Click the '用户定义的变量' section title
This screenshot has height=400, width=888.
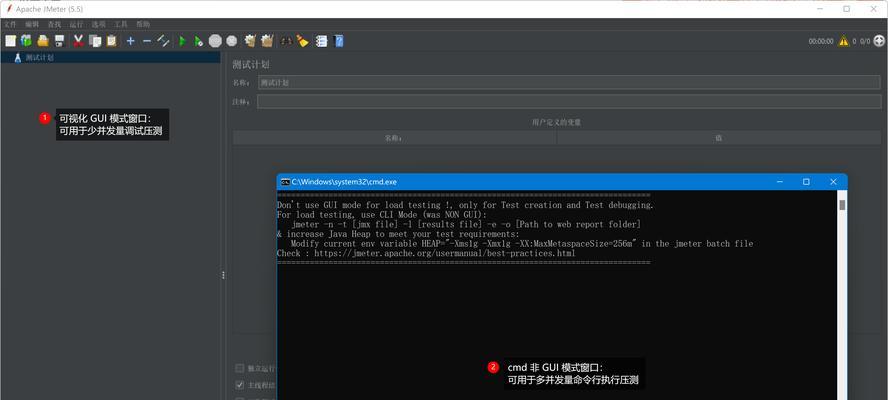click(x=557, y=122)
